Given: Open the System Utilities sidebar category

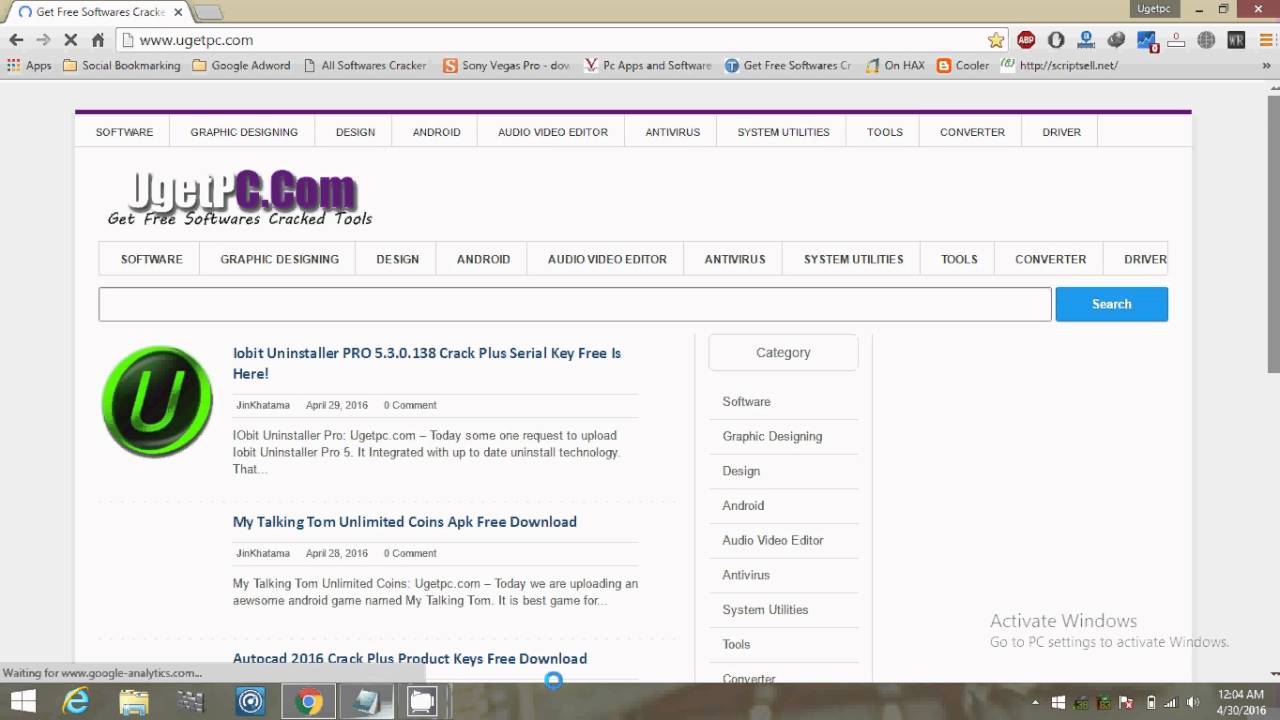Looking at the screenshot, I should click(x=765, y=610).
